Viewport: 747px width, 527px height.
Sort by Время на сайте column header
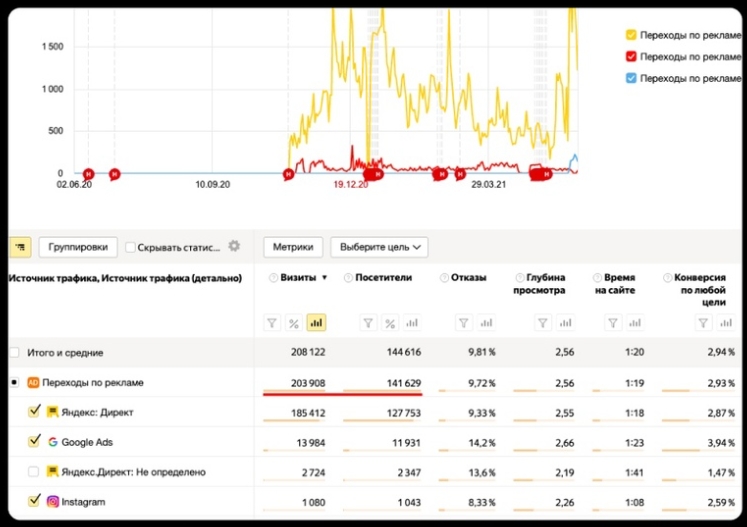click(x=615, y=284)
